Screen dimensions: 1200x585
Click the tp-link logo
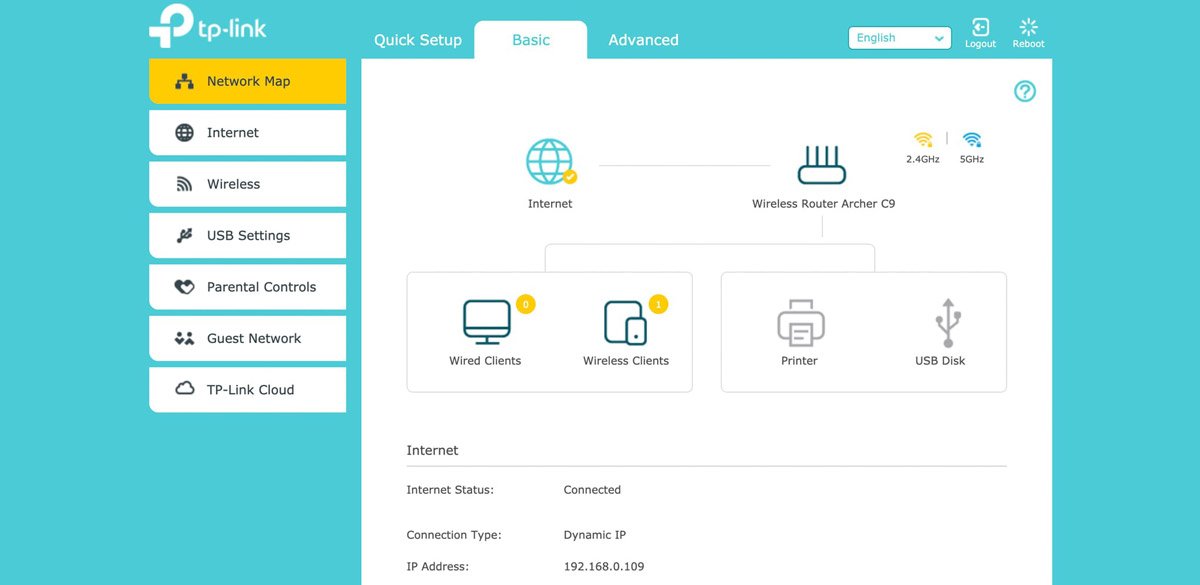coord(208,26)
